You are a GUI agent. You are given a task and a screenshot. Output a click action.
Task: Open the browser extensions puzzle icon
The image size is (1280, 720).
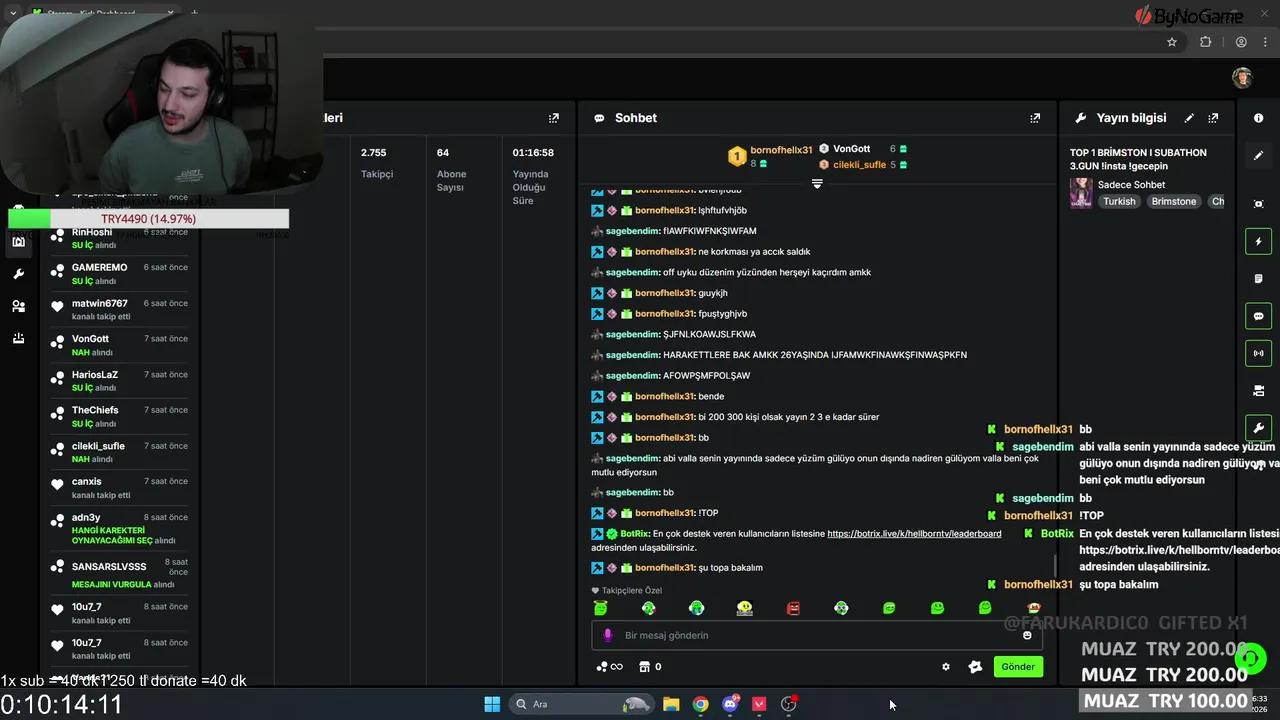coord(1205,42)
